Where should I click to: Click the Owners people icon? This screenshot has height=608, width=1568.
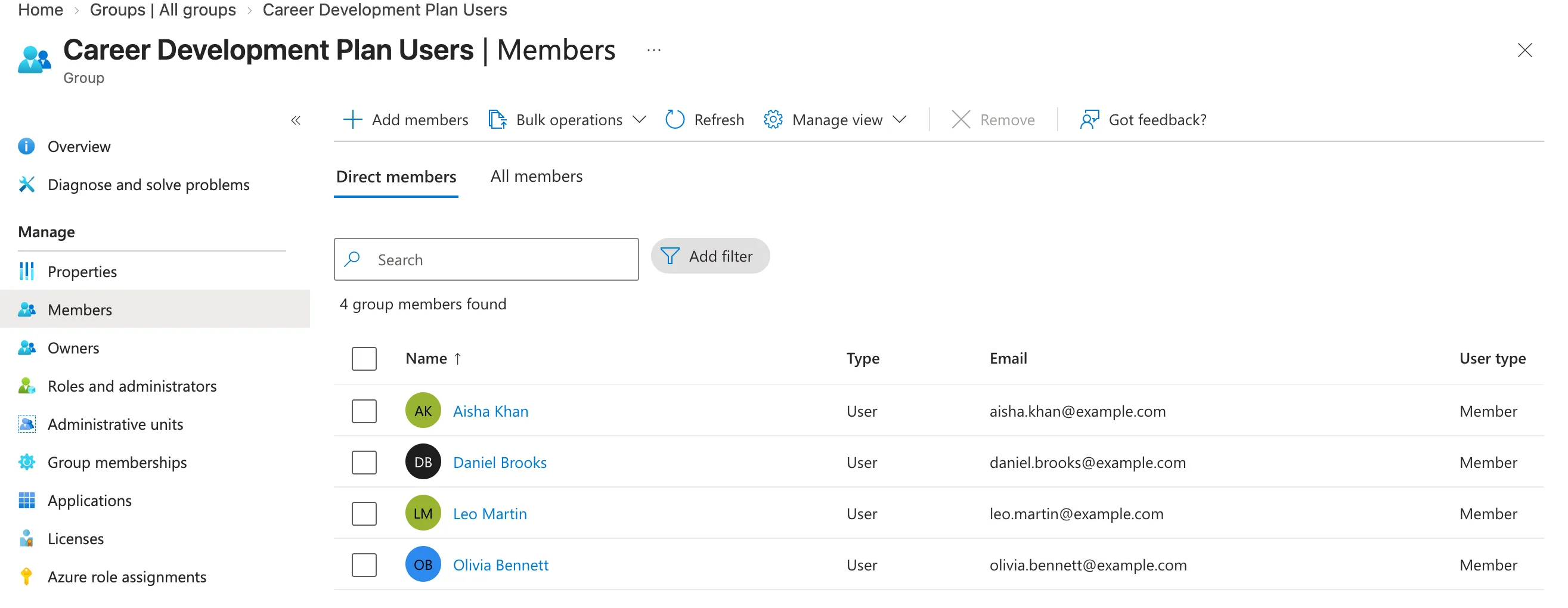tap(26, 348)
